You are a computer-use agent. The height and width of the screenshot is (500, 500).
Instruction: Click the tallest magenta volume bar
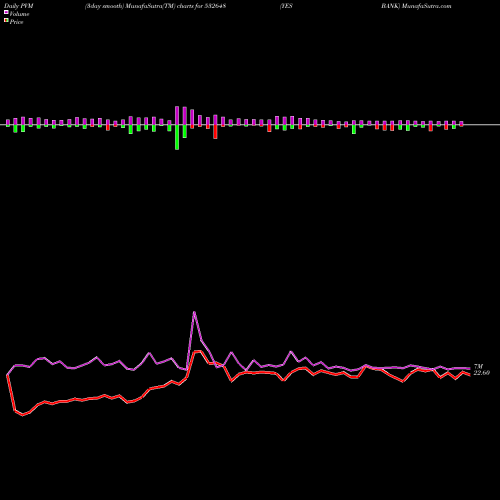coord(177,116)
